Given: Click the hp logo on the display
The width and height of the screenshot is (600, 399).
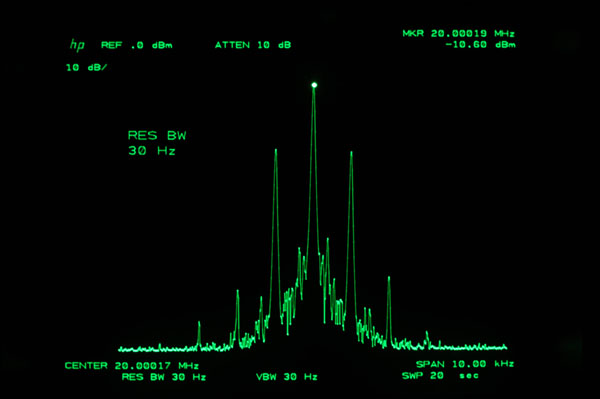Looking at the screenshot, I should pos(77,45).
